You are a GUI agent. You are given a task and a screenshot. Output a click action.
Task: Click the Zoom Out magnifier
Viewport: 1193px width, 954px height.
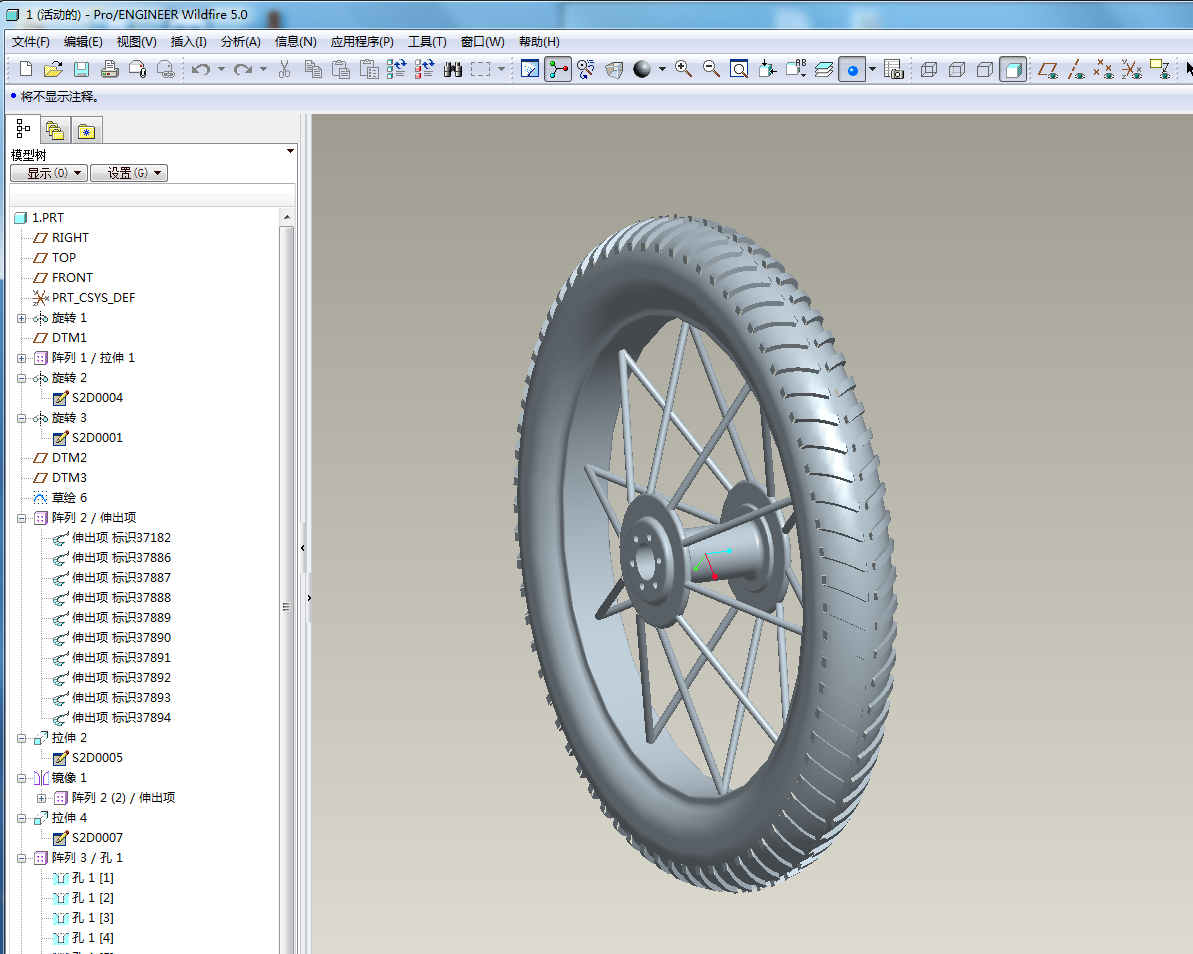[711, 69]
